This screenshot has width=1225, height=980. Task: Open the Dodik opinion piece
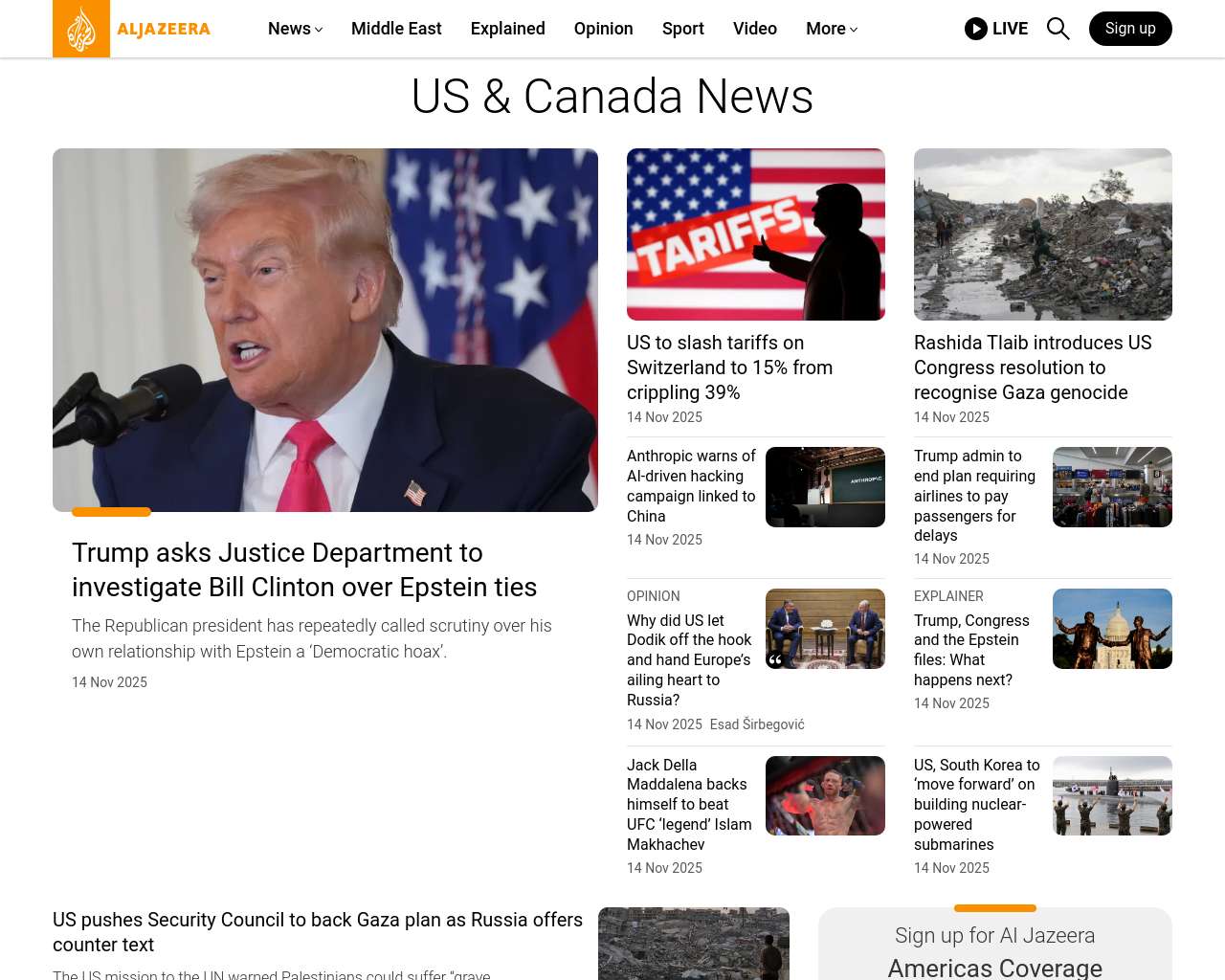coord(689,660)
